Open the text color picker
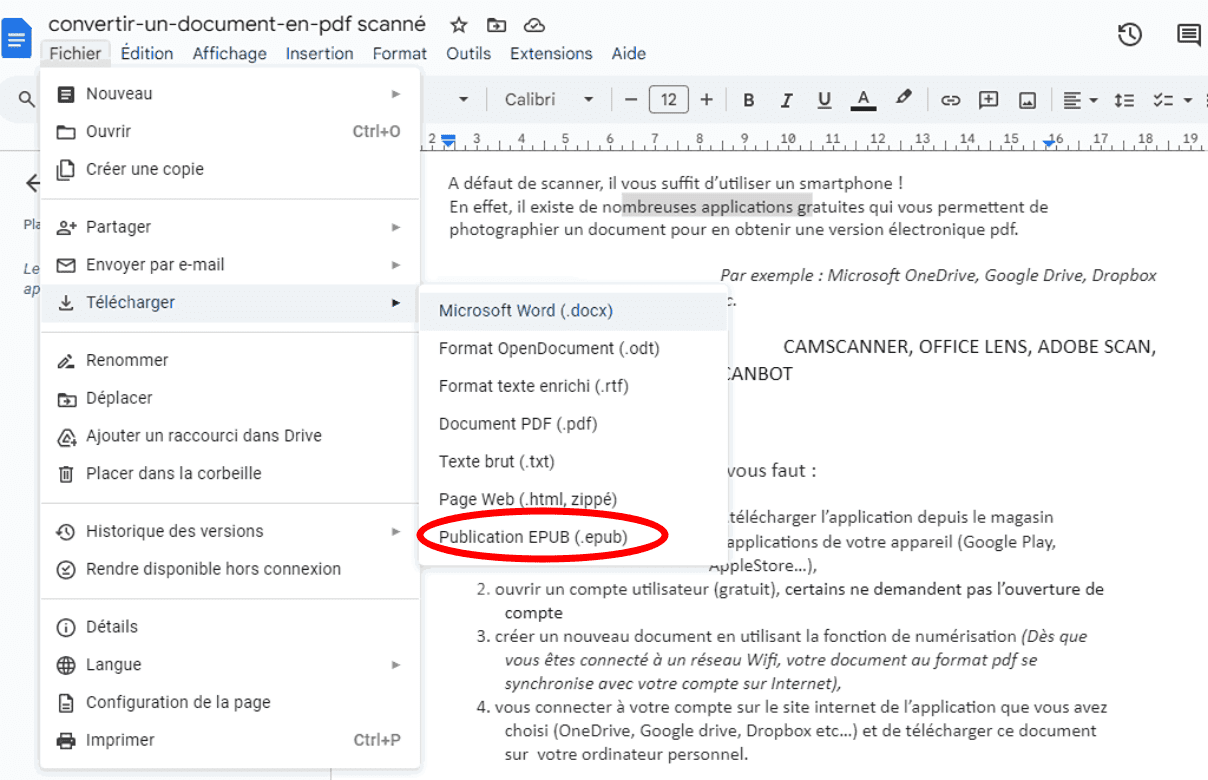1208x780 pixels. click(x=863, y=100)
